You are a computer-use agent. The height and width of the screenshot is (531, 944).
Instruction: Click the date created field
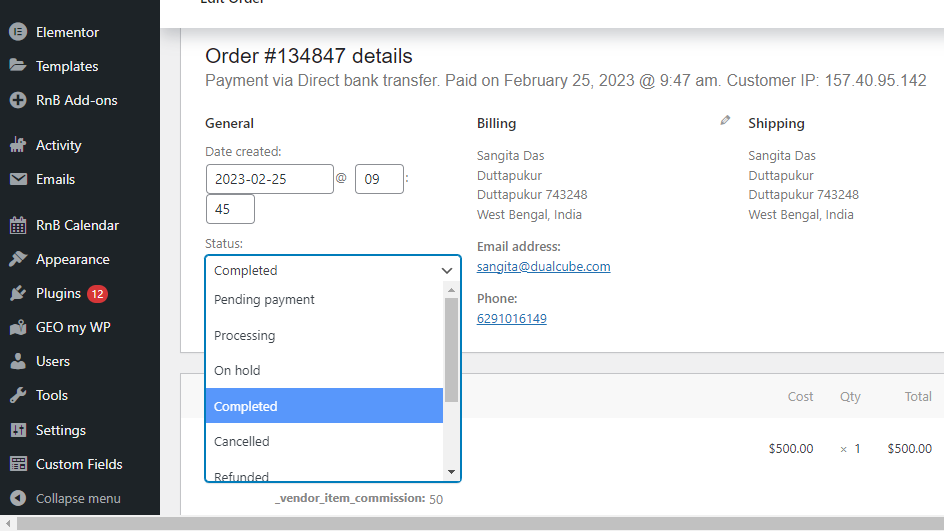269,179
